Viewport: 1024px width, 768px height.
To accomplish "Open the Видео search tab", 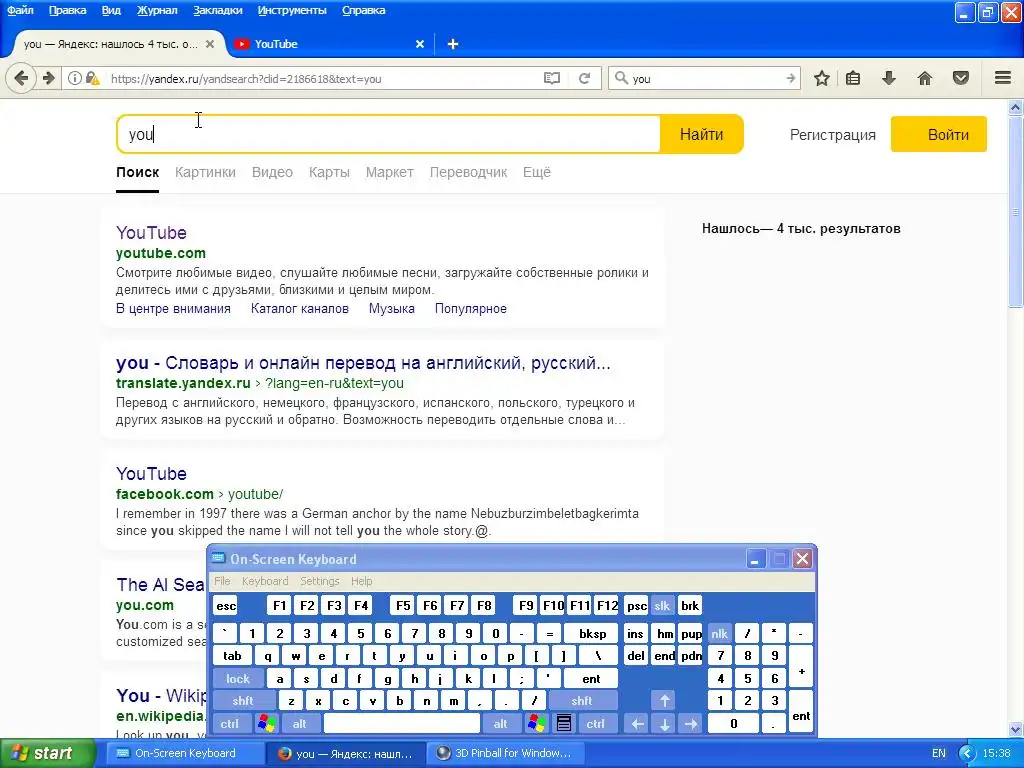I will point(272,172).
